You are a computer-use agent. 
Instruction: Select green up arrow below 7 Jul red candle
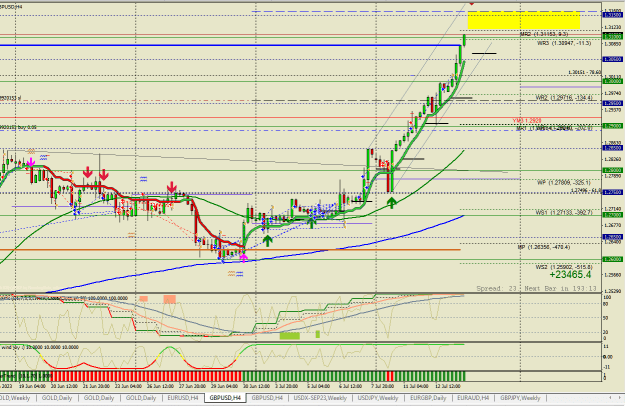[391, 203]
